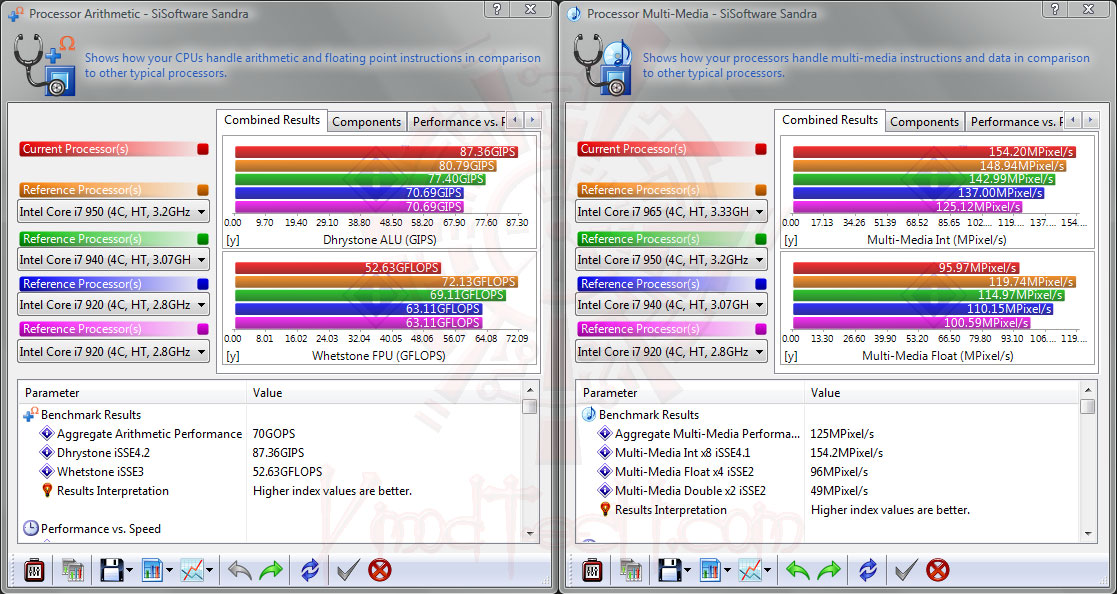
Task: Click the Parameter column header in Arithmetic window
Action: click(133, 393)
